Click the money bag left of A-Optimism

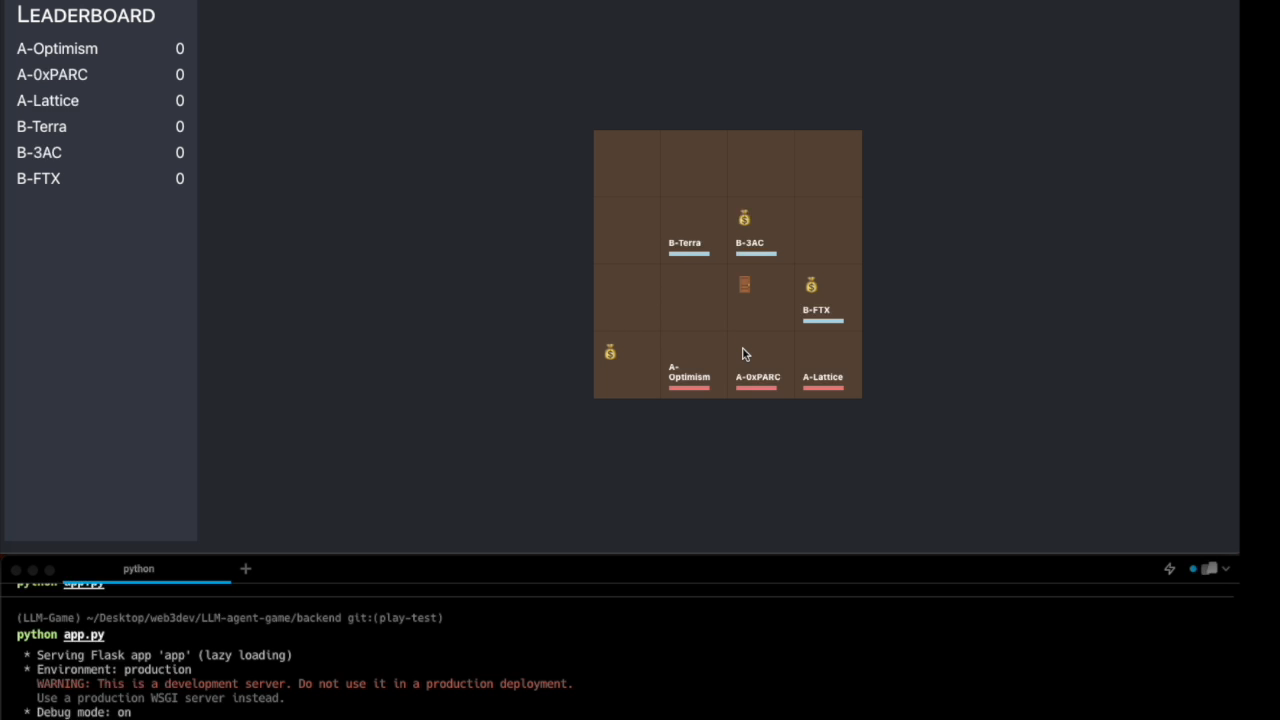coord(610,352)
